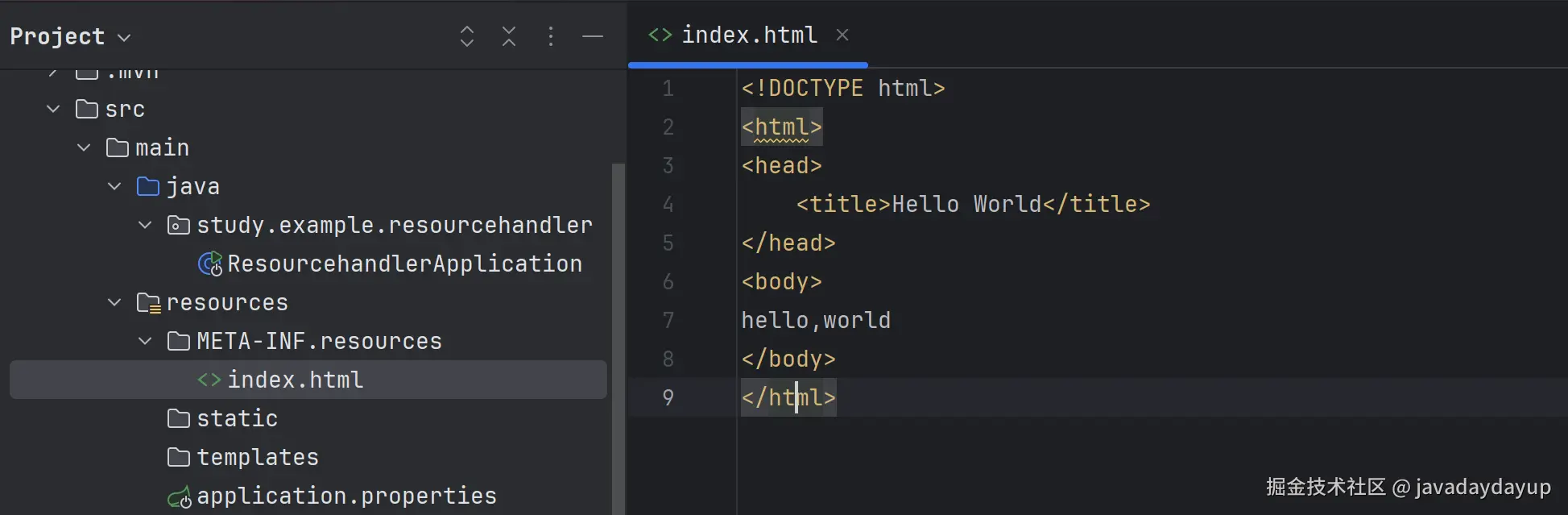Open Project panel options three-dot menu
This screenshot has width=1568, height=515.
coord(551,36)
